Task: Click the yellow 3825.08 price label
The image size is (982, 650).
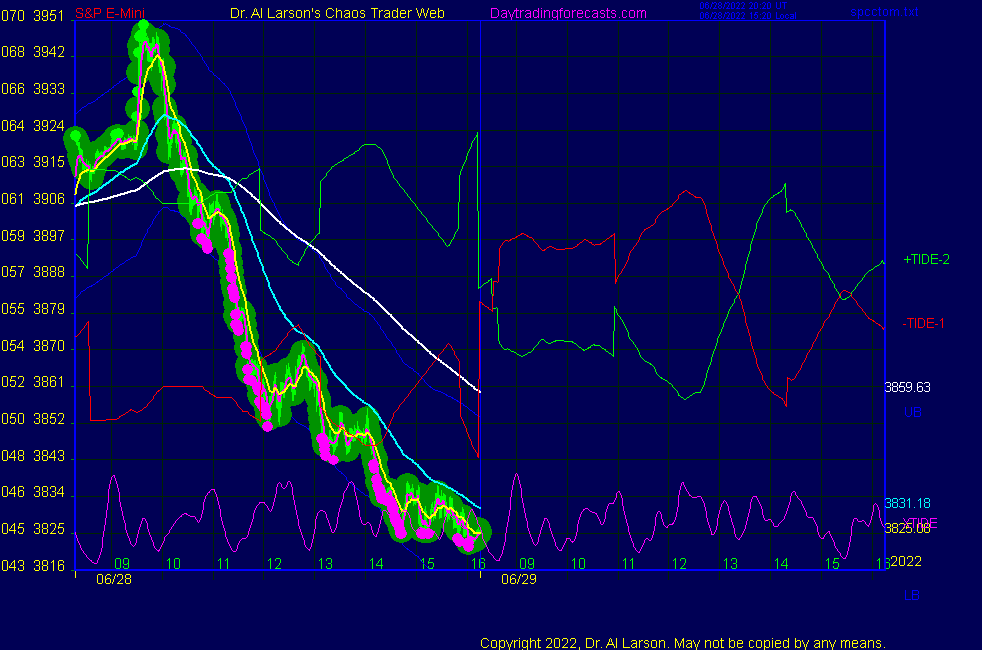Action: pos(905,528)
